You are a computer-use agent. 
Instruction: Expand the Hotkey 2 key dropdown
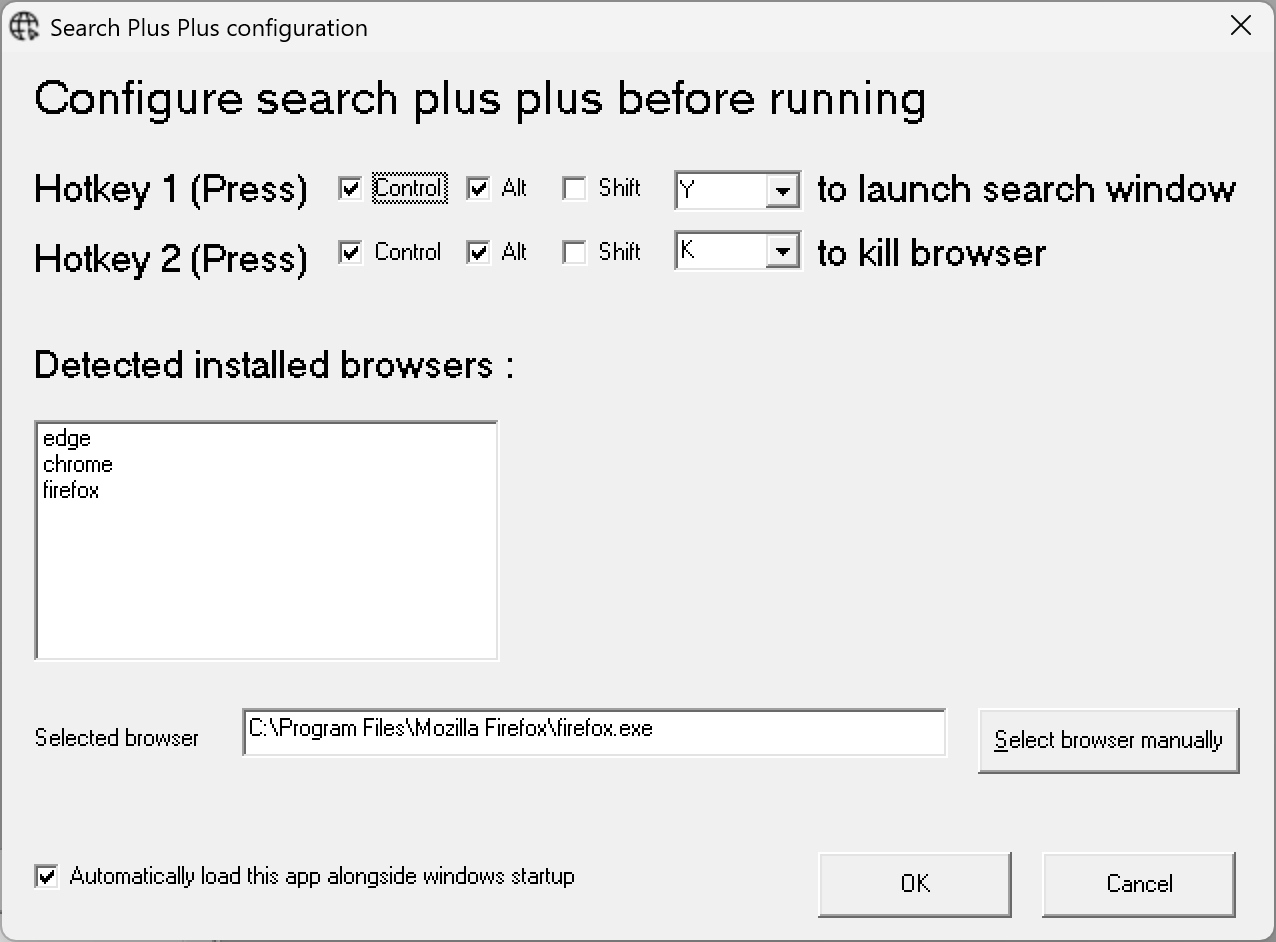point(782,252)
